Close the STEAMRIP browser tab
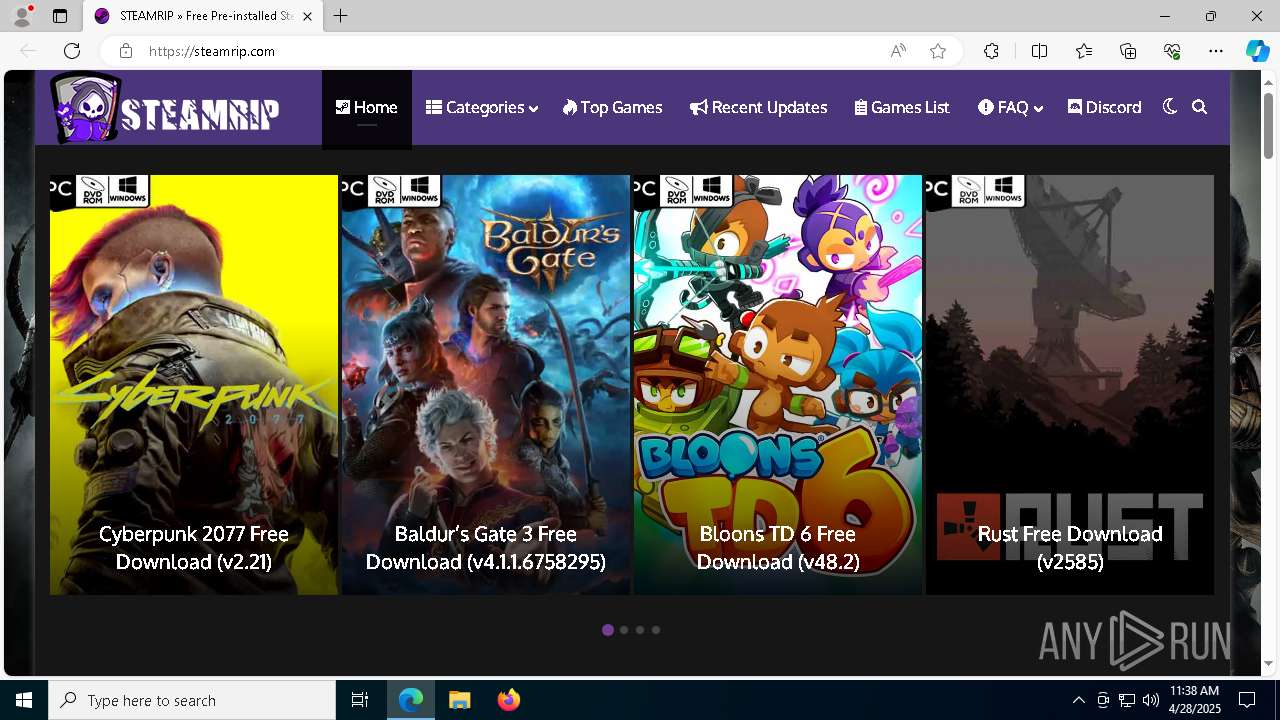The image size is (1280, 720). coord(308,16)
